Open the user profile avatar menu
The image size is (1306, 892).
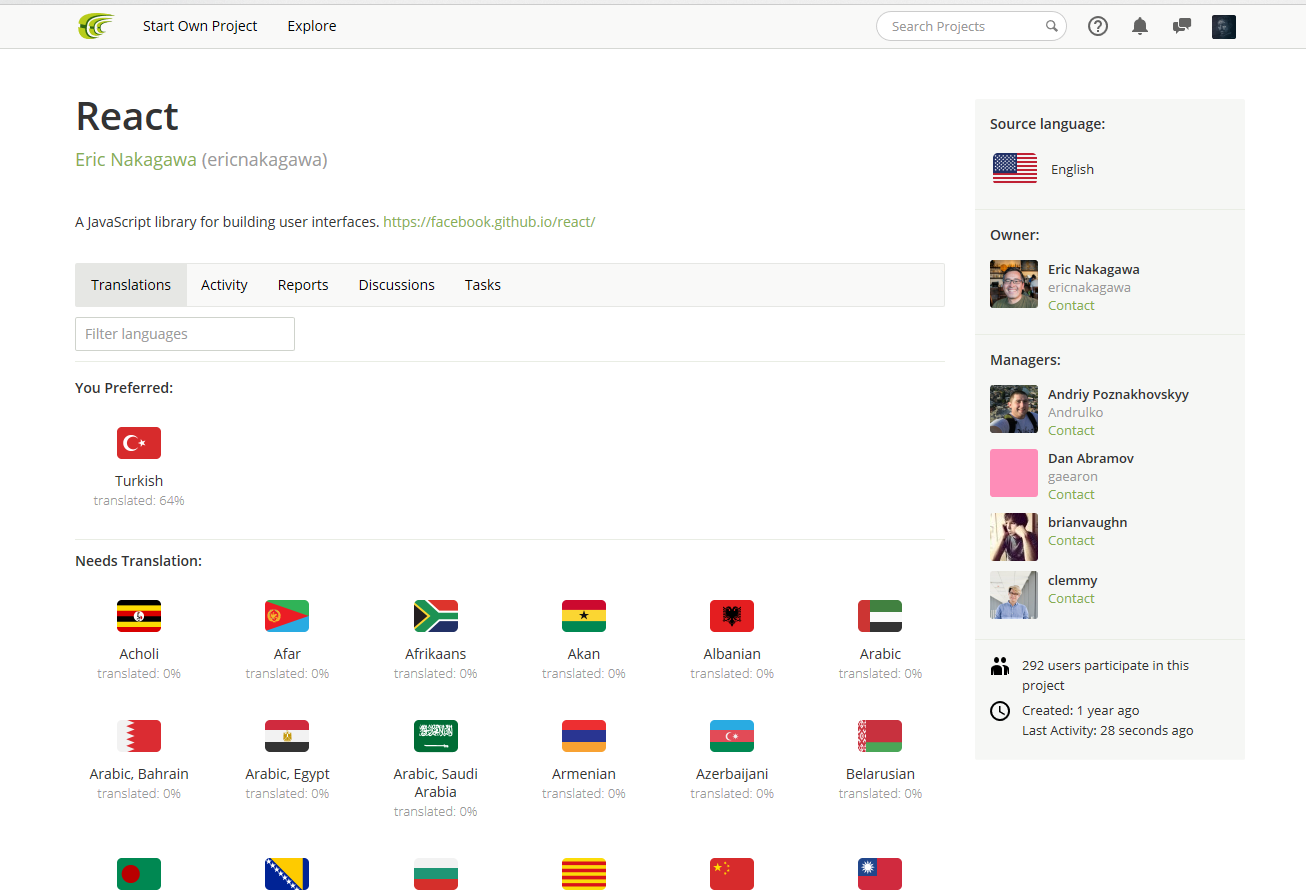tap(1224, 27)
